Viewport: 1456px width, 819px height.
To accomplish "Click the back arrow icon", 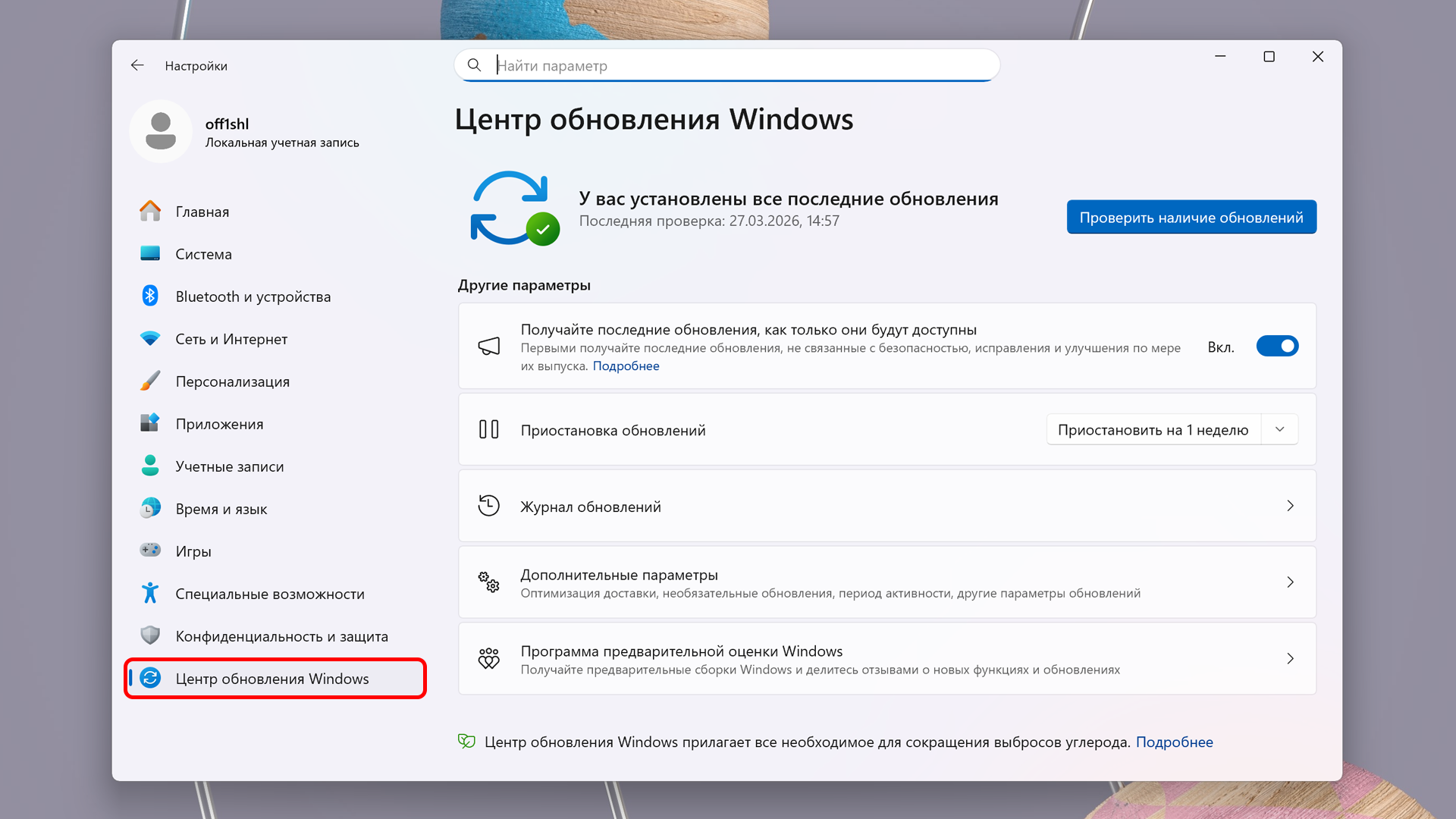I will click(137, 66).
